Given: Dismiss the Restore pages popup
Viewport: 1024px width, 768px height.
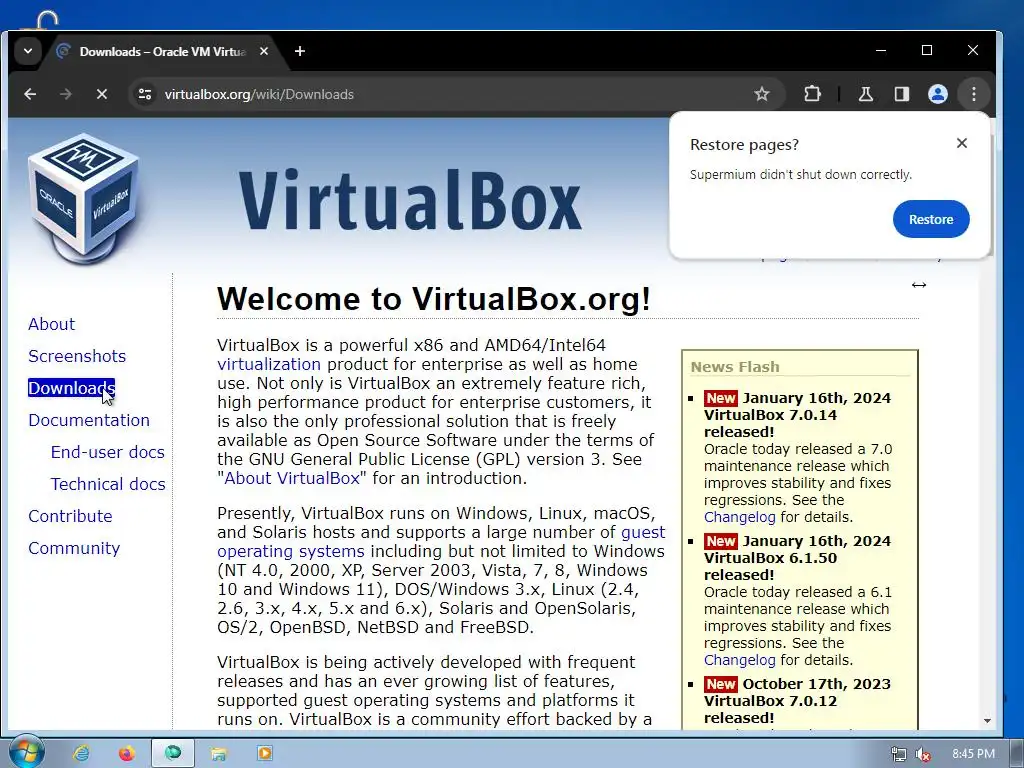Looking at the screenshot, I should pos(961,143).
